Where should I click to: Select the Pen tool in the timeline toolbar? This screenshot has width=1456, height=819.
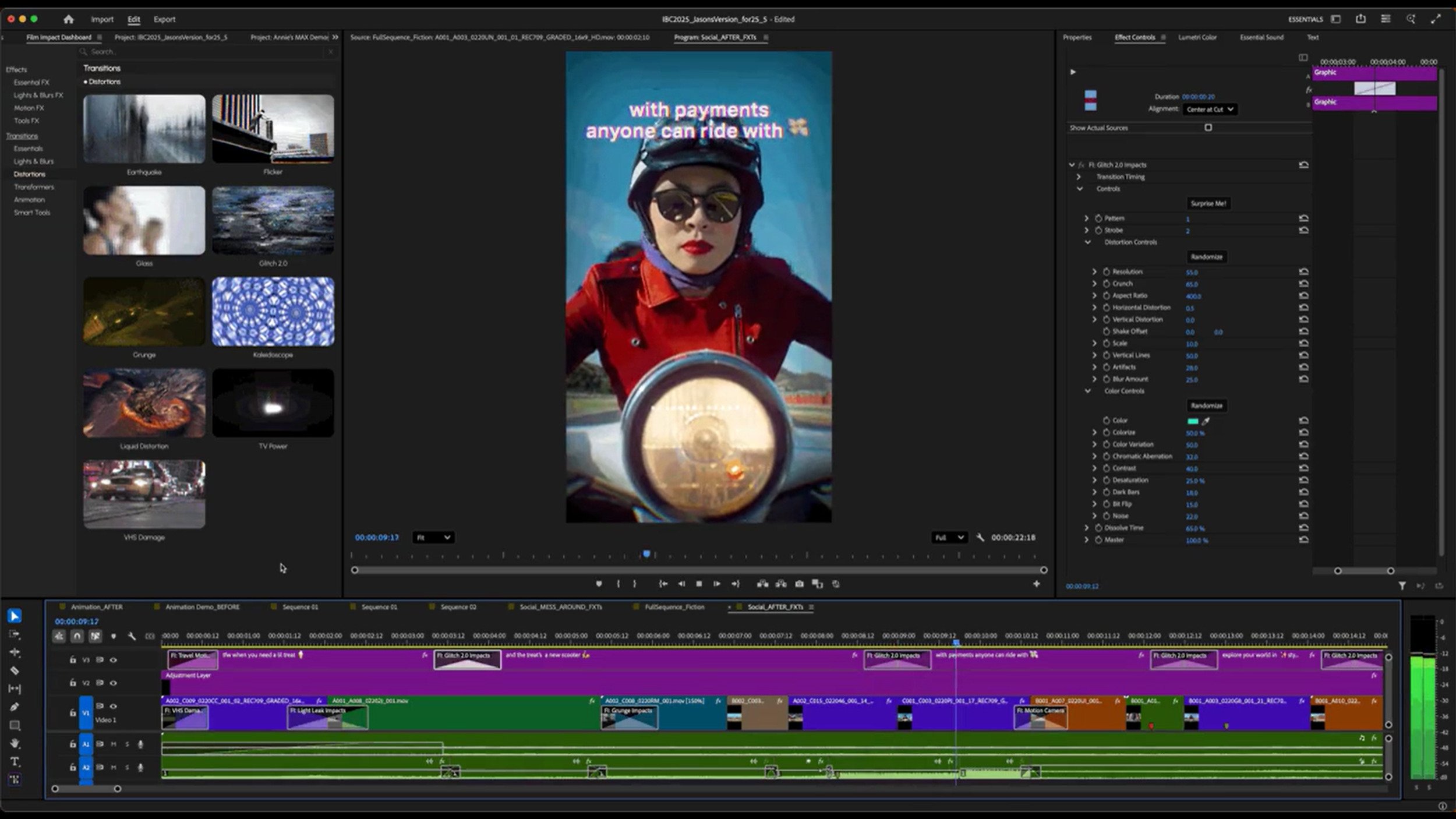pyautogui.click(x=16, y=707)
